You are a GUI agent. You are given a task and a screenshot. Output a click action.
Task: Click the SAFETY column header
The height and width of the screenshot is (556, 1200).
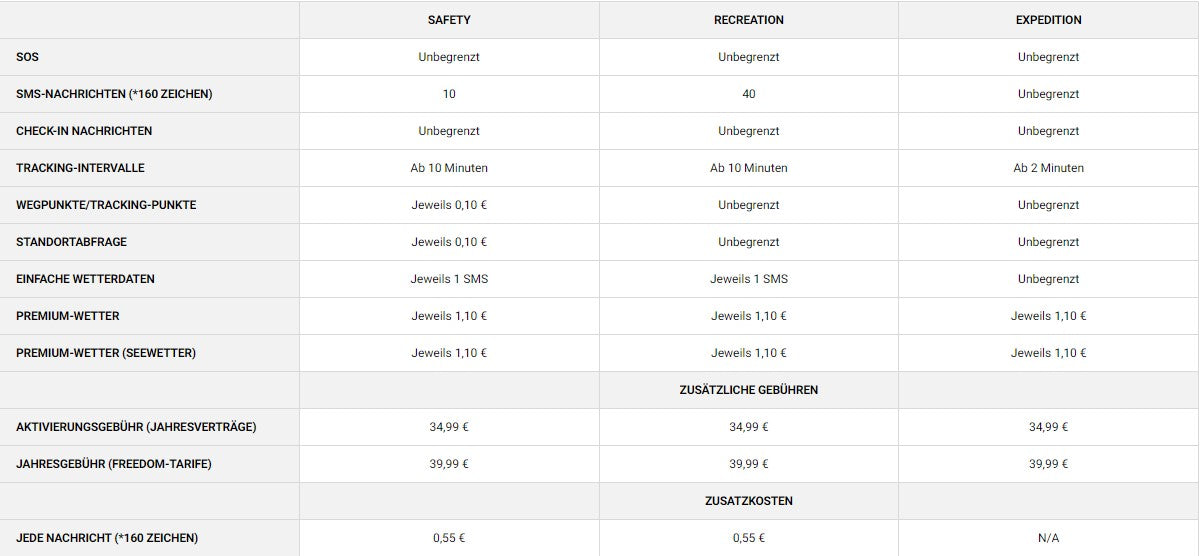pos(449,20)
